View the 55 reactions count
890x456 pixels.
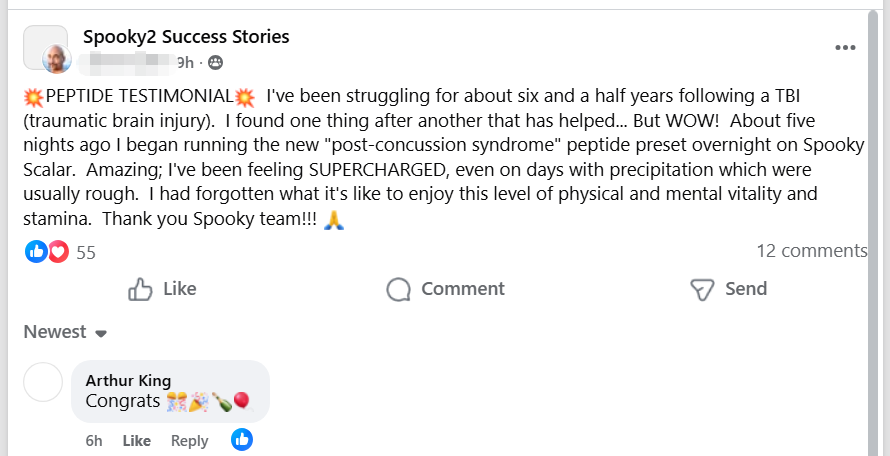[86, 253]
